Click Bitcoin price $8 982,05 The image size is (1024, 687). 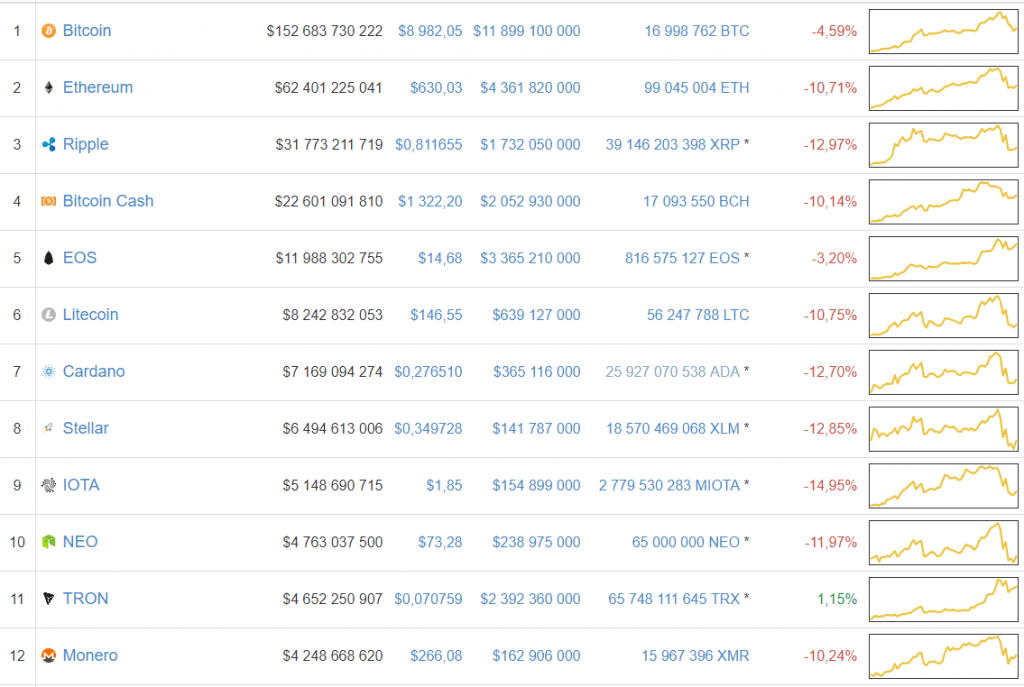pos(430,31)
